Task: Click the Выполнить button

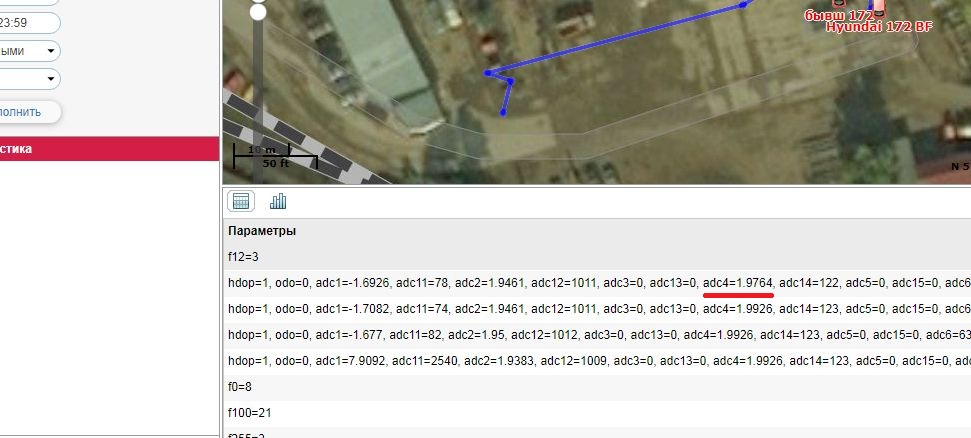Action: 29,112
